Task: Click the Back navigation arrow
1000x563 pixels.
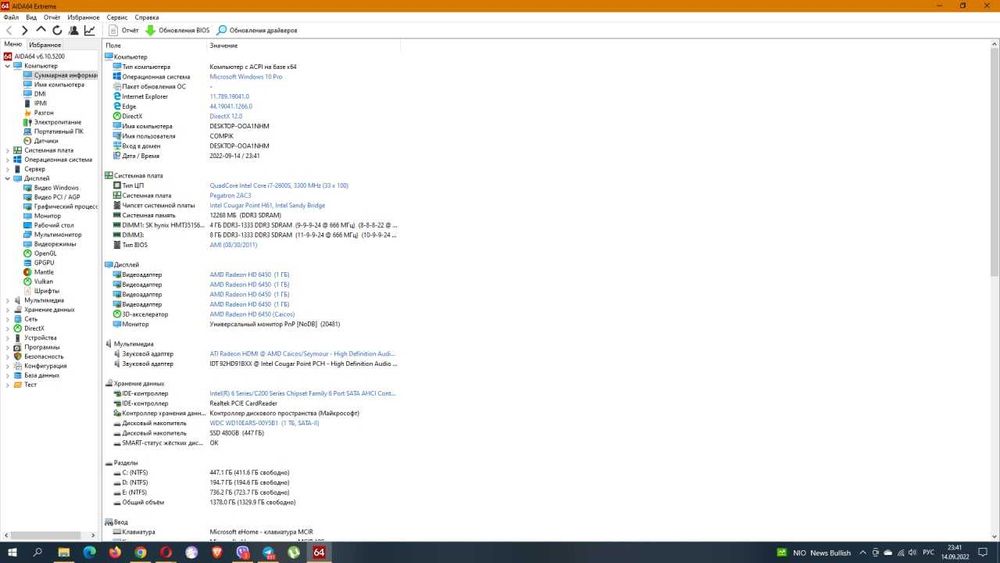Action: (x=9, y=30)
